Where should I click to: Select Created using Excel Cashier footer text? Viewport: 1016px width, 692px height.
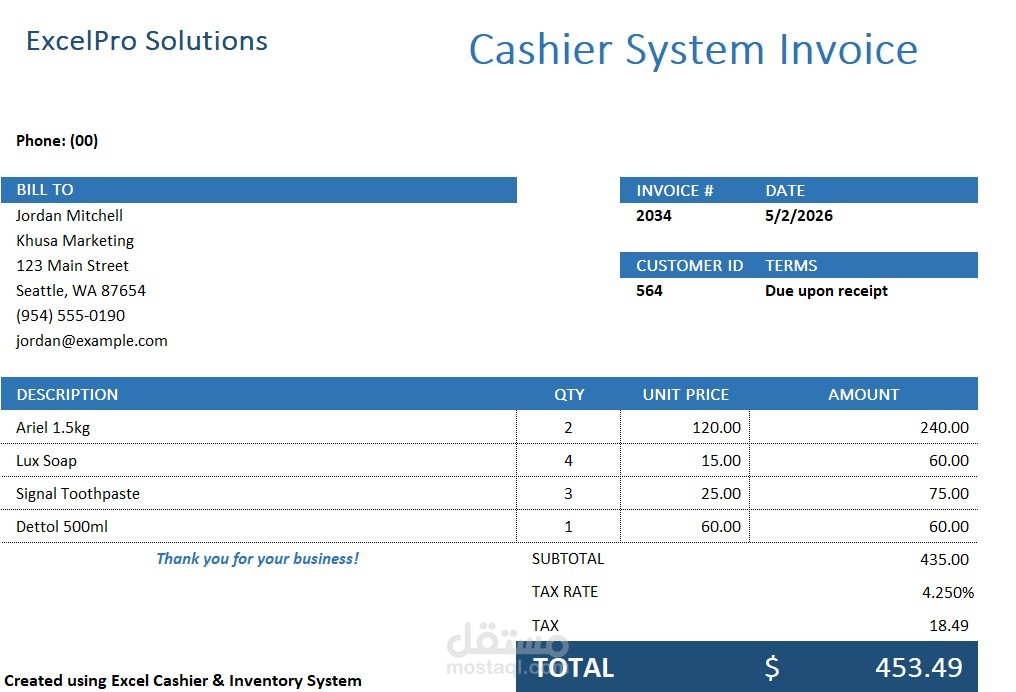click(x=183, y=681)
